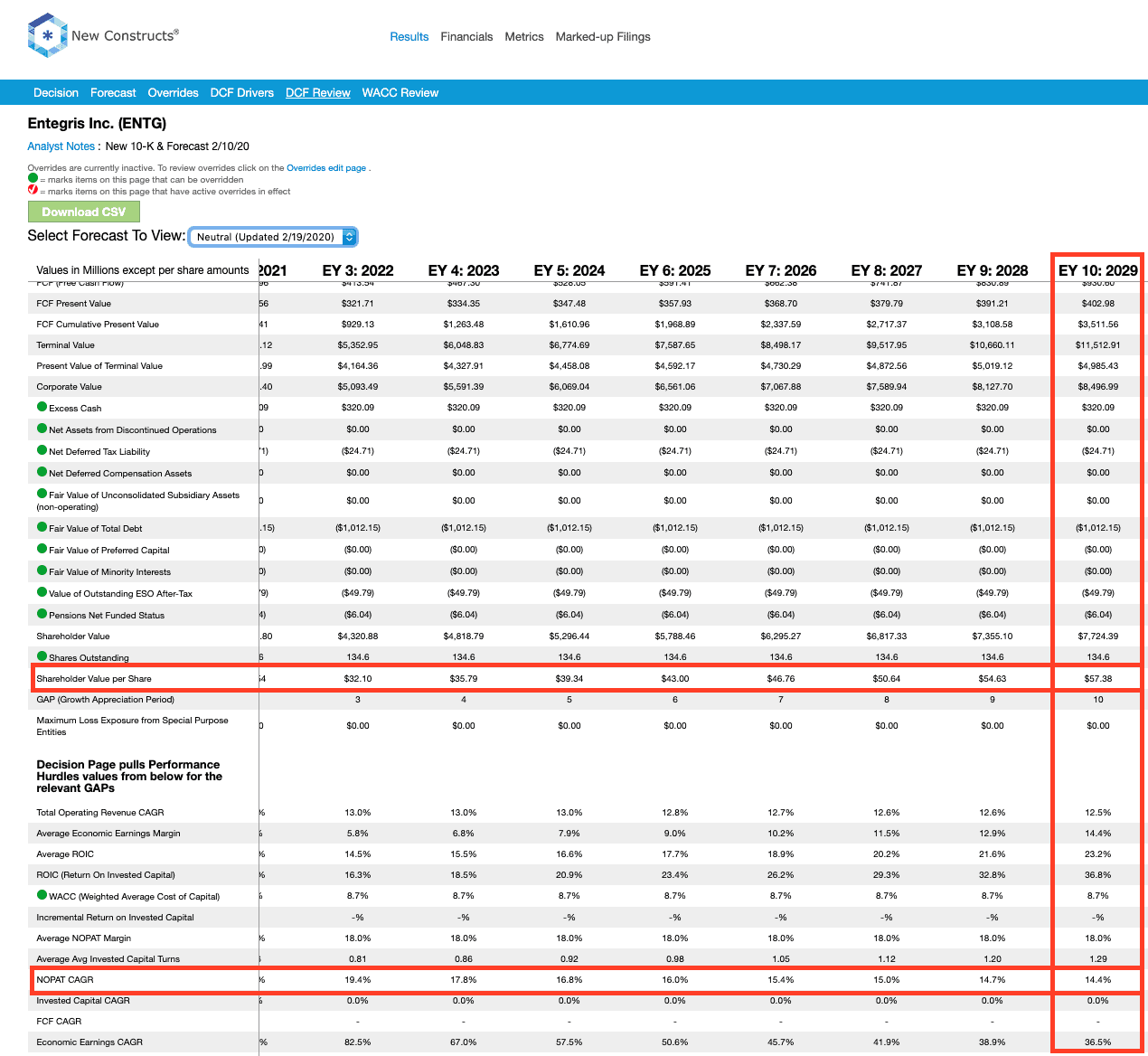Click the NOPAT CAGR row label
1148x1056 pixels.
tap(65, 980)
